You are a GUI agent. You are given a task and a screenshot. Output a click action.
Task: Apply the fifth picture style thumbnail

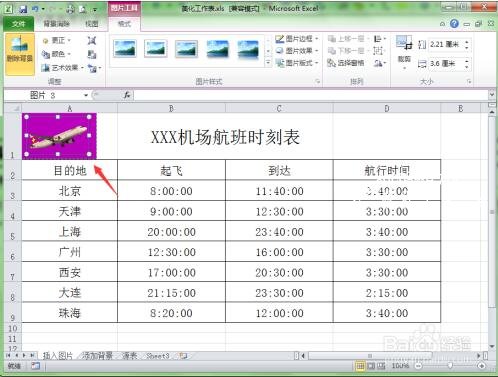click(248, 49)
